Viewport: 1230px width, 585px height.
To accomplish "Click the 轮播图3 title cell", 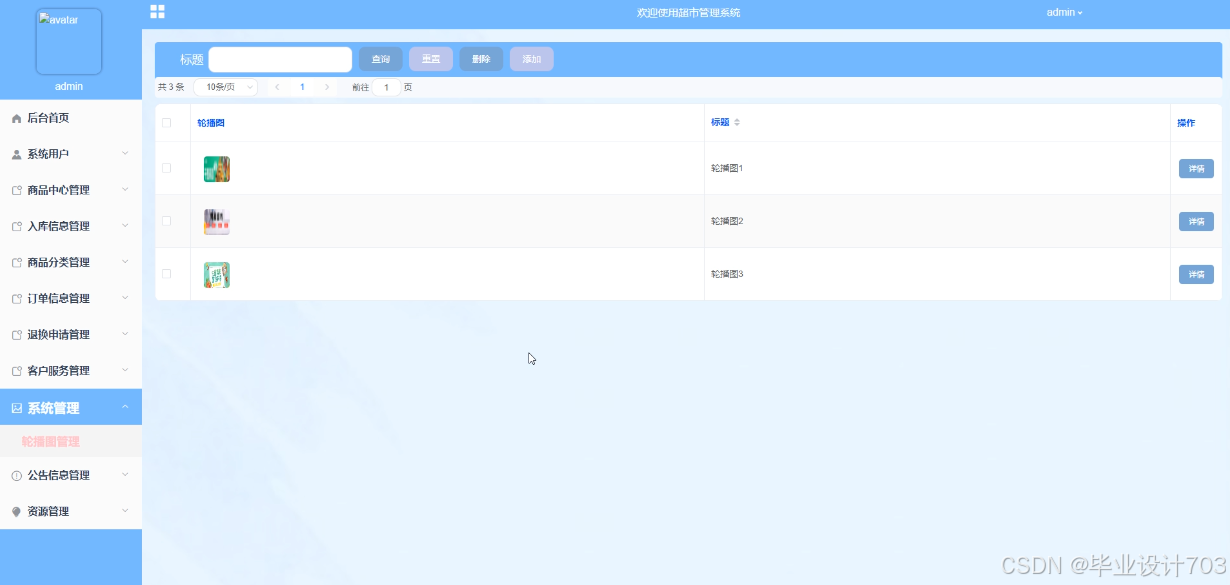I will [727, 274].
